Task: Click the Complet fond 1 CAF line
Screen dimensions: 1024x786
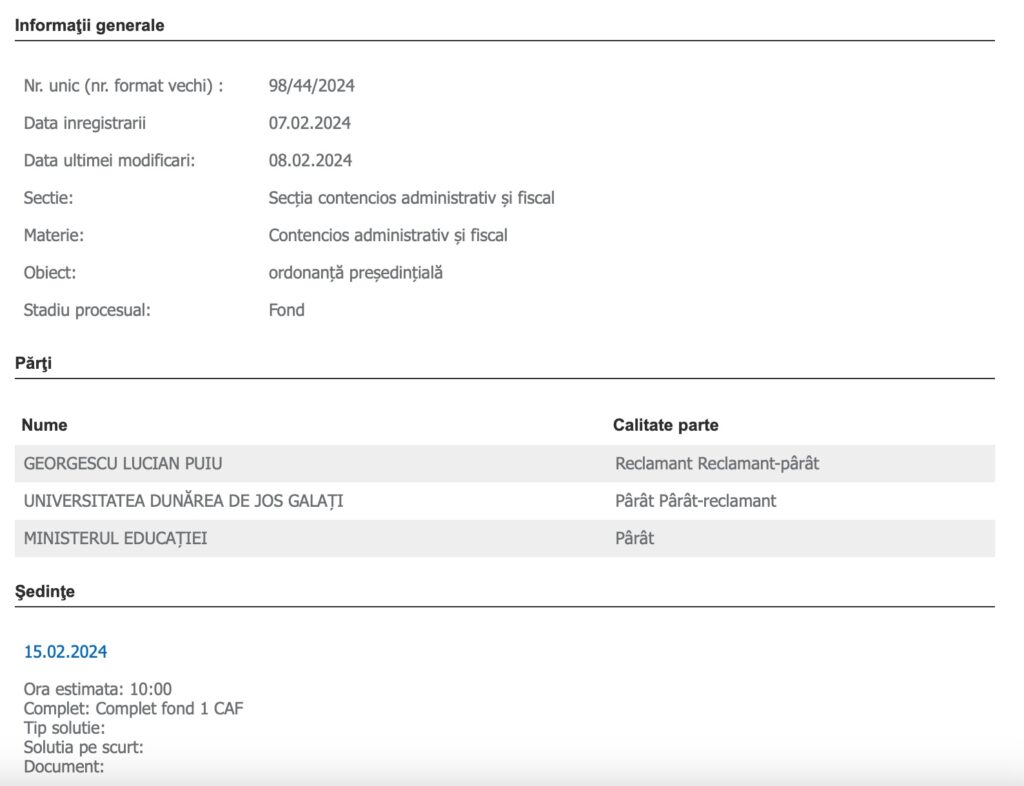Action: (x=134, y=709)
